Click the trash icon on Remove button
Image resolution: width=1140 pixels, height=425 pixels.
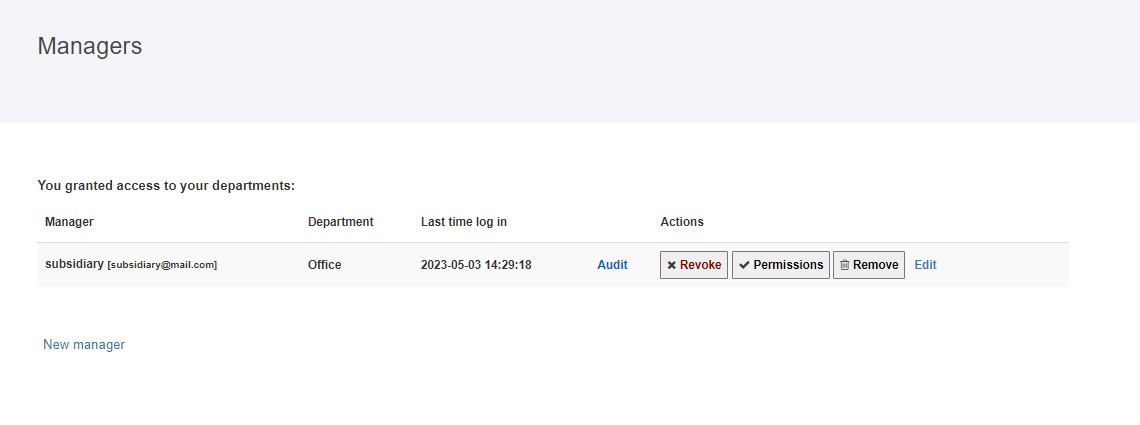click(x=845, y=265)
